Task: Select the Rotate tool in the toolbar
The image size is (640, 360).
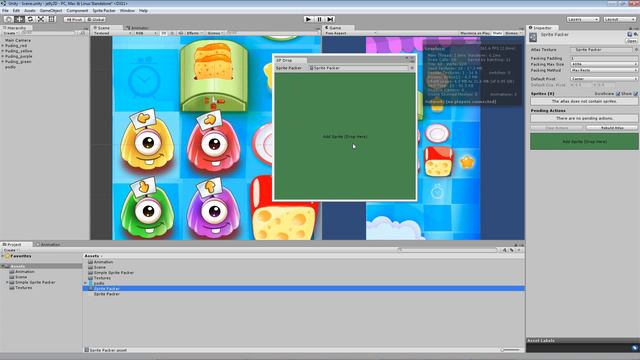Action: [x=30, y=19]
